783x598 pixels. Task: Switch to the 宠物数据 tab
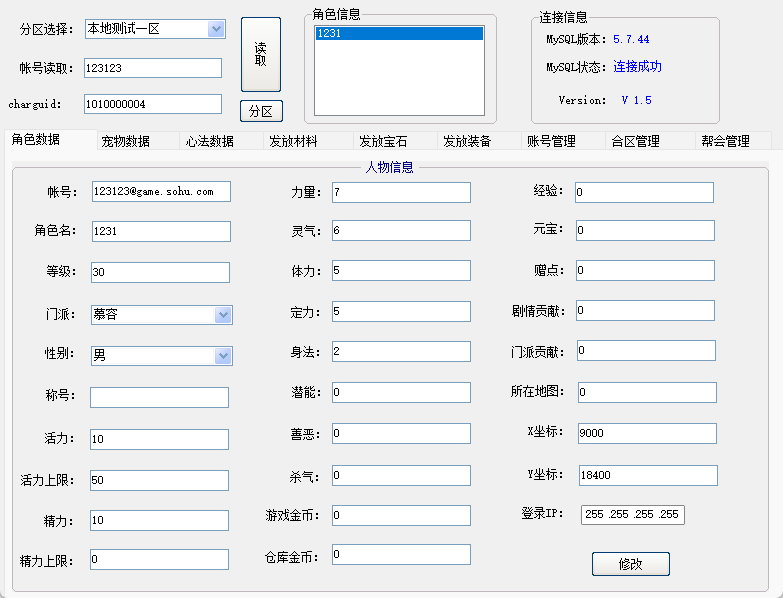[126, 142]
